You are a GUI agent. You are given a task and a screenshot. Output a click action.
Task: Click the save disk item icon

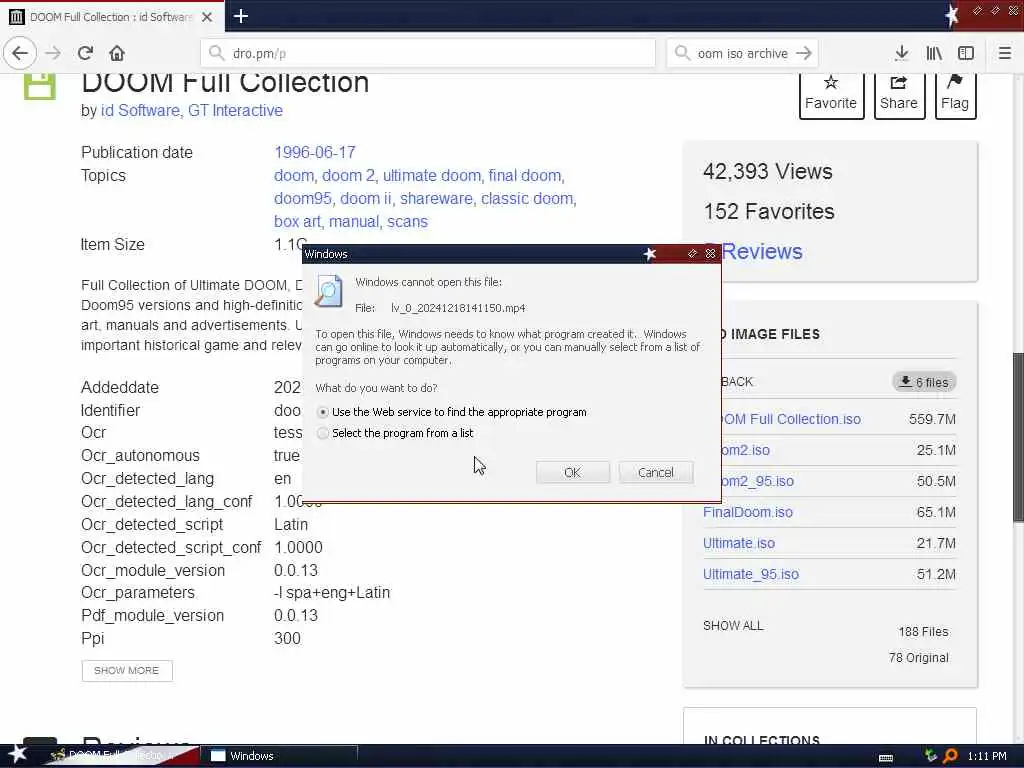(39, 86)
